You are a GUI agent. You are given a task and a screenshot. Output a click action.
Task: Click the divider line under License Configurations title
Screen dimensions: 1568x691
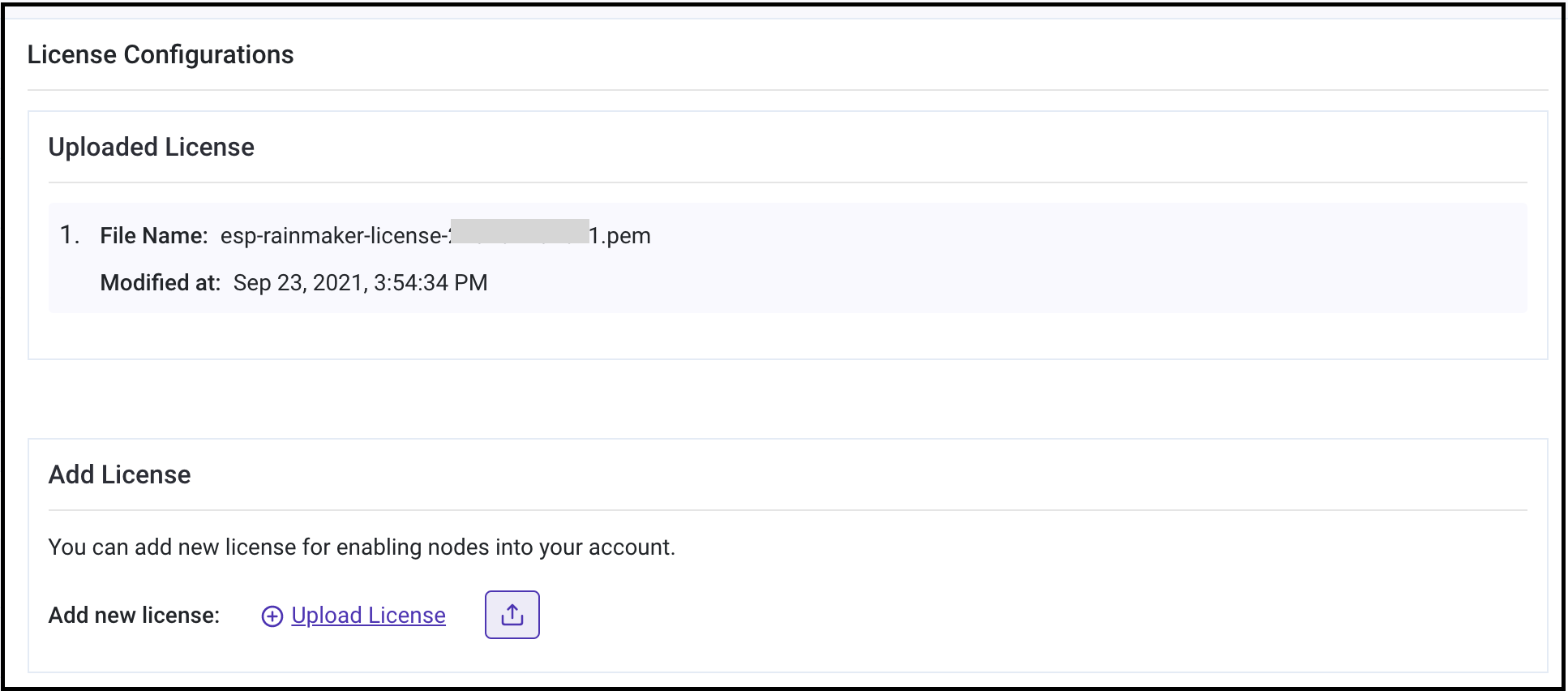[x=786, y=90]
